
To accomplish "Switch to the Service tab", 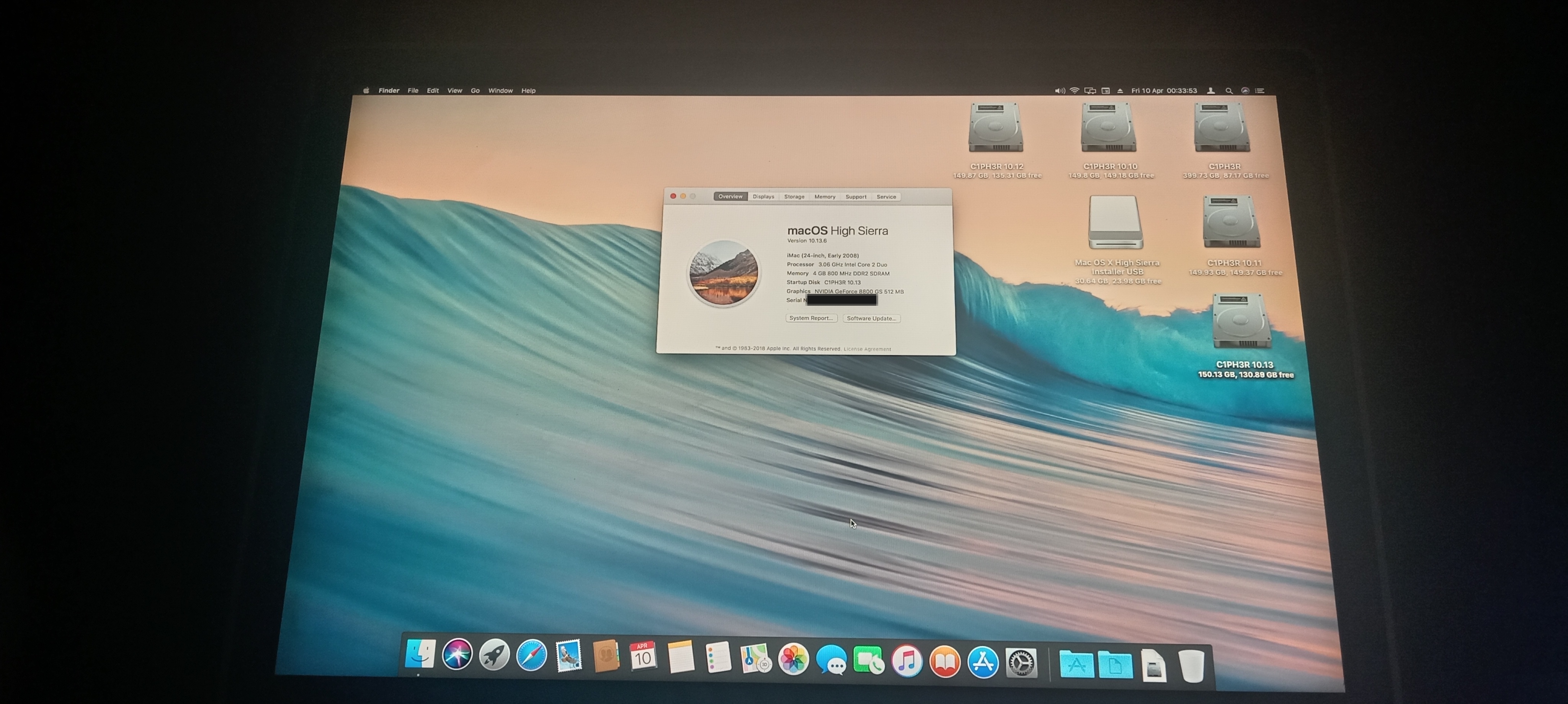I will 886,197.
